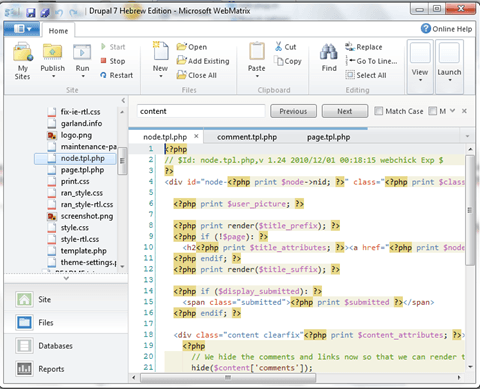
Task: Expand find bar options chevron
Action: (452, 110)
